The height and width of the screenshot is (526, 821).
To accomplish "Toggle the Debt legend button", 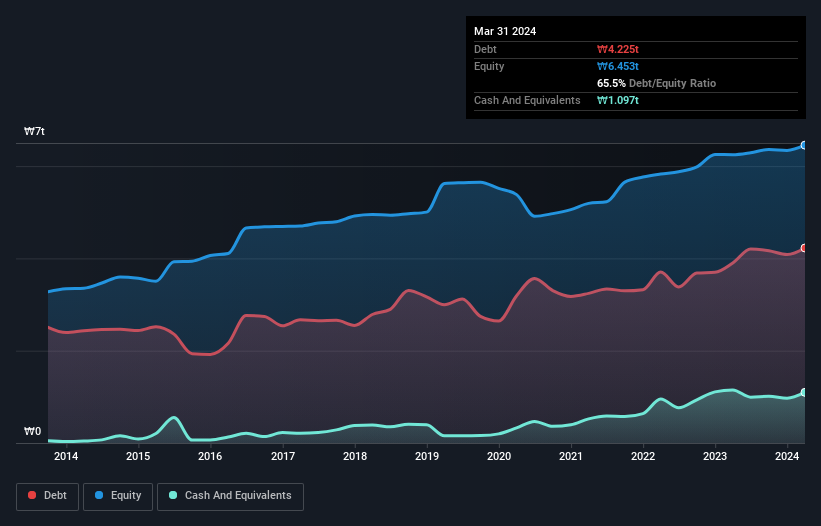I will (x=47, y=496).
